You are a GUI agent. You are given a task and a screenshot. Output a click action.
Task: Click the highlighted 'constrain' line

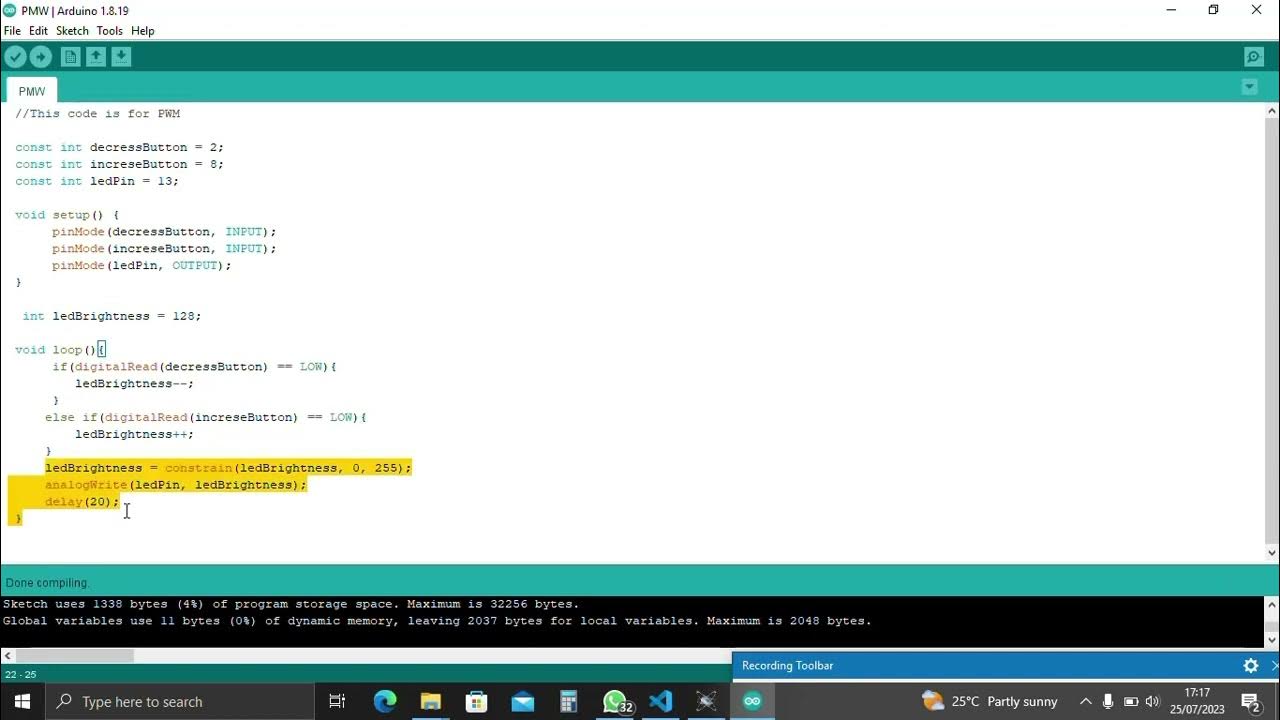pyautogui.click(x=228, y=468)
